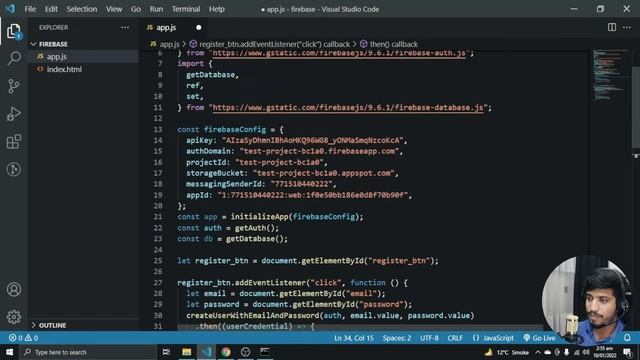Open the Selection menu
The width and height of the screenshot is (640, 360).
click(x=82, y=9)
